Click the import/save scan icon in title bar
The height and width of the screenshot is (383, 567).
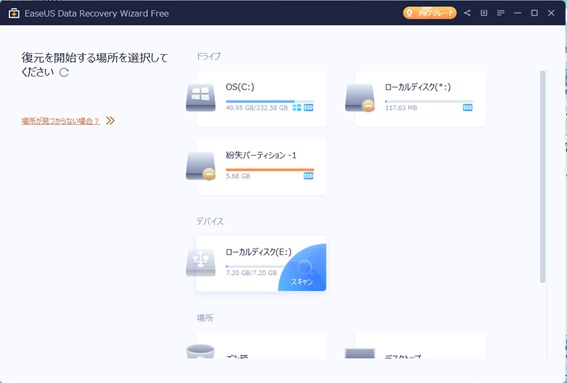pyautogui.click(x=484, y=13)
